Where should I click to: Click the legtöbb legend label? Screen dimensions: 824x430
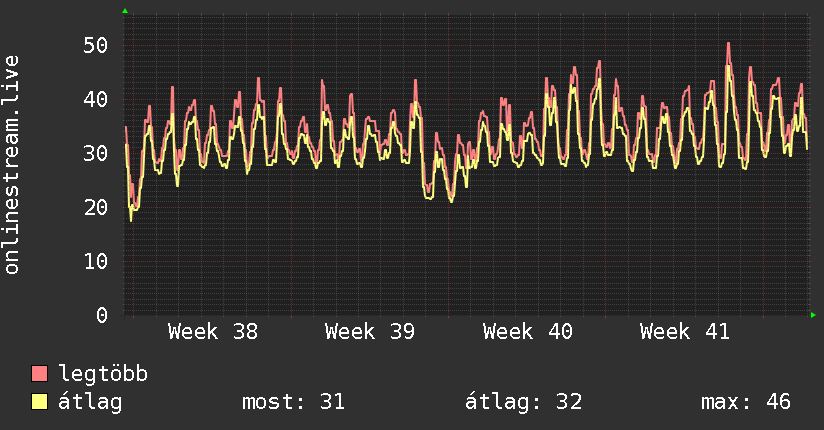[103, 374]
